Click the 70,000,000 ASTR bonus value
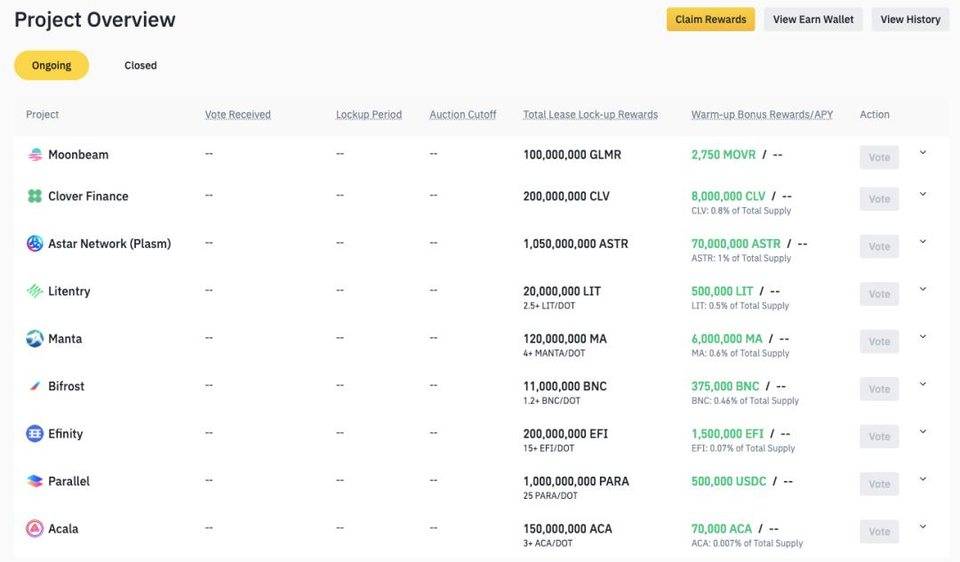 (x=736, y=244)
